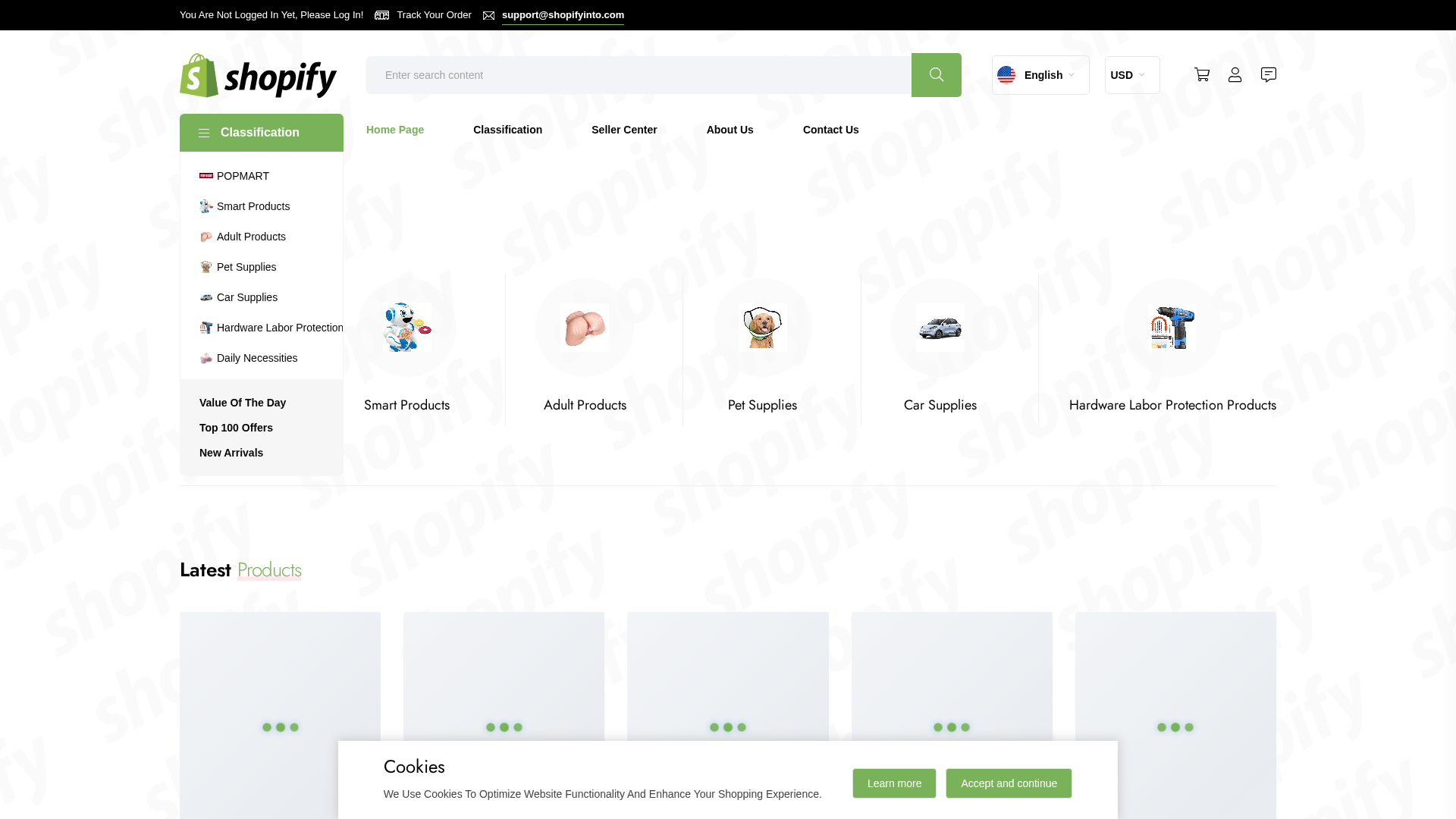Open the Contact Us menu item

coord(831,130)
